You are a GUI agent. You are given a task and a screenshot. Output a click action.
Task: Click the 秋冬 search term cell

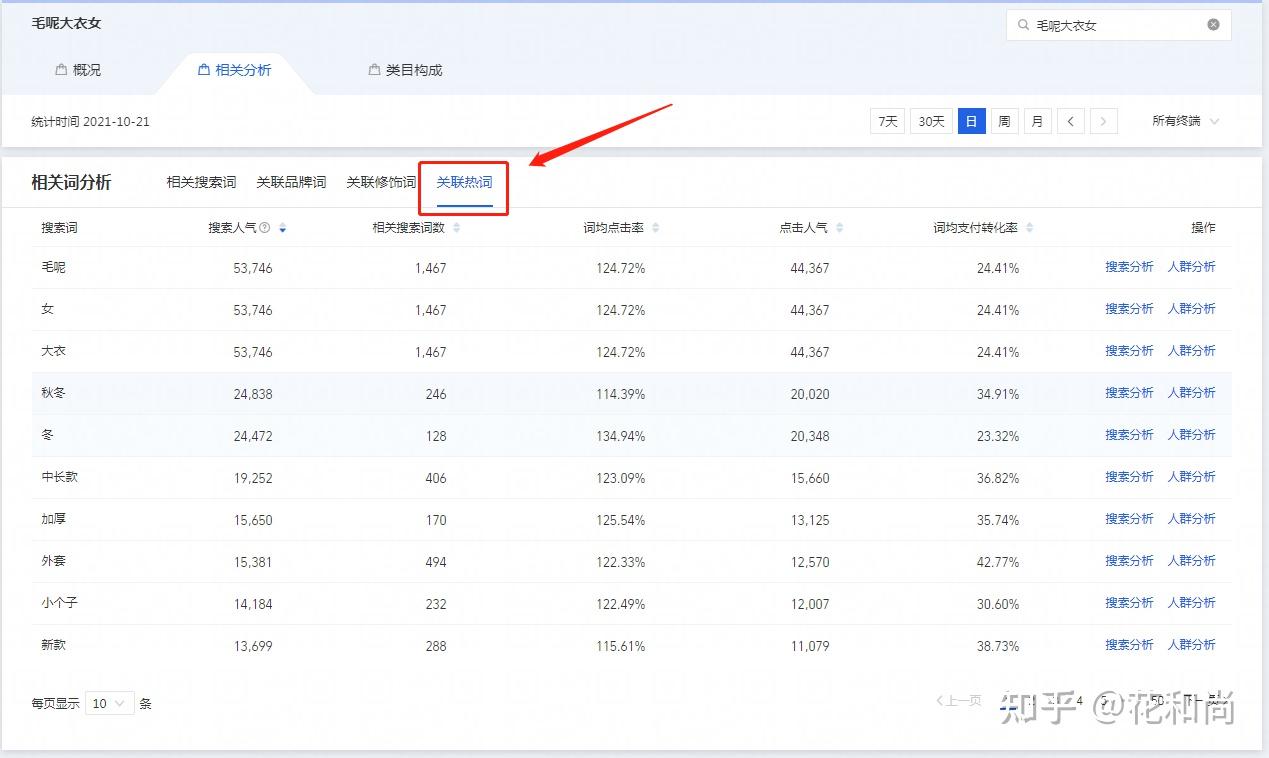pyautogui.click(x=53, y=393)
